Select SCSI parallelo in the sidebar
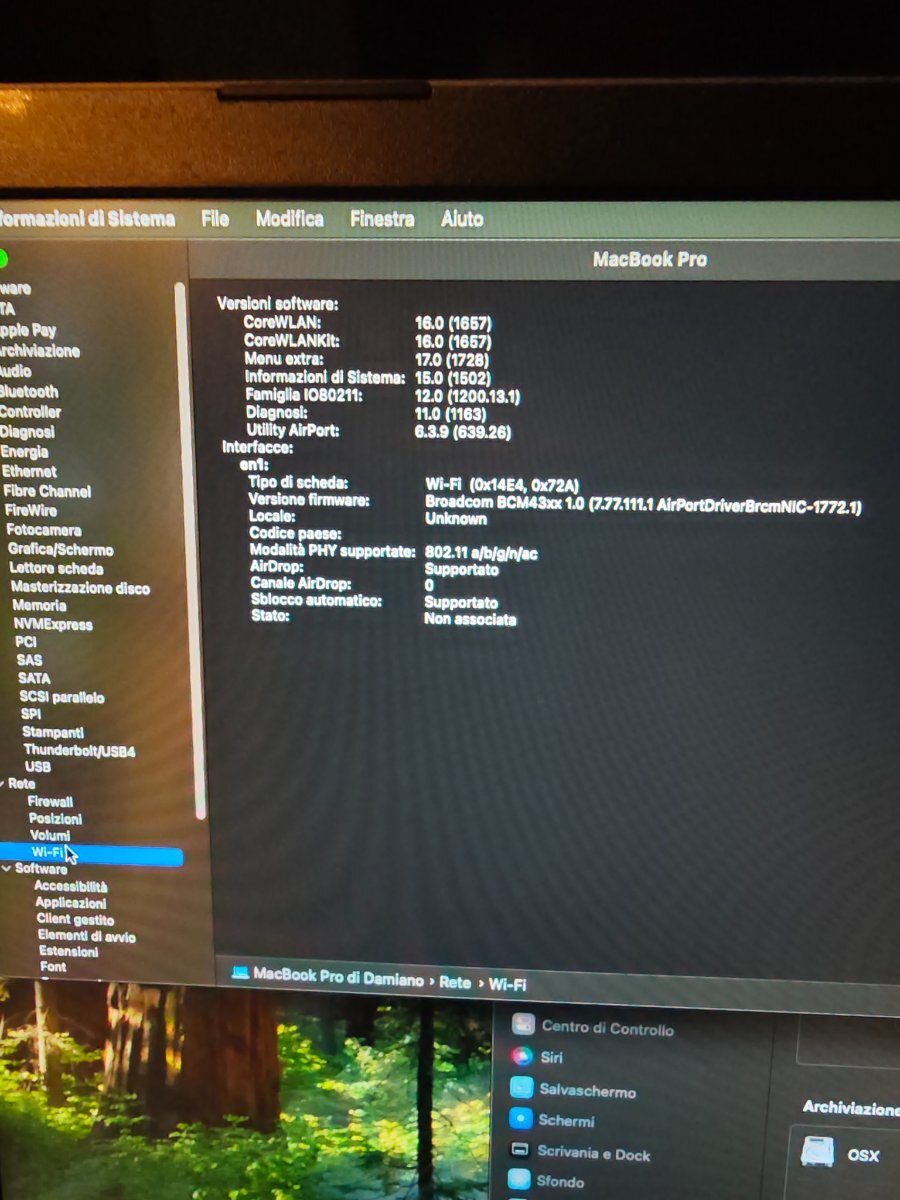This screenshot has width=900, height=1200. [63, 697]
